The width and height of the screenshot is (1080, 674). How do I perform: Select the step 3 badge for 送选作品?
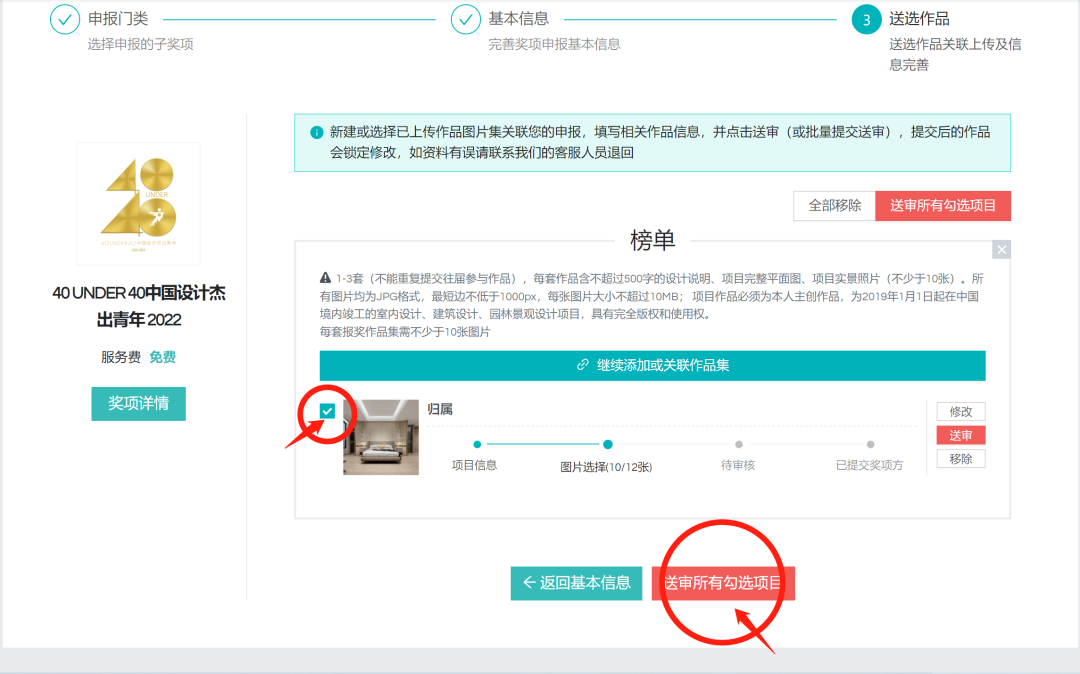[866, 18]
